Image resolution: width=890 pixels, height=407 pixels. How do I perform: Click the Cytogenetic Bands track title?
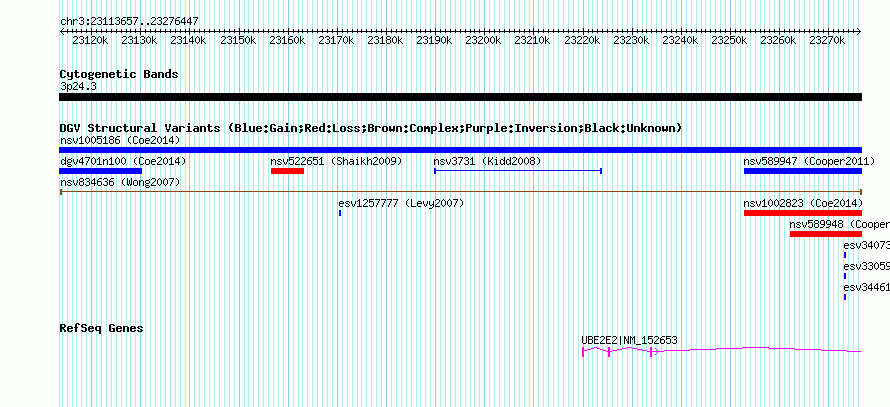[119, 74]
